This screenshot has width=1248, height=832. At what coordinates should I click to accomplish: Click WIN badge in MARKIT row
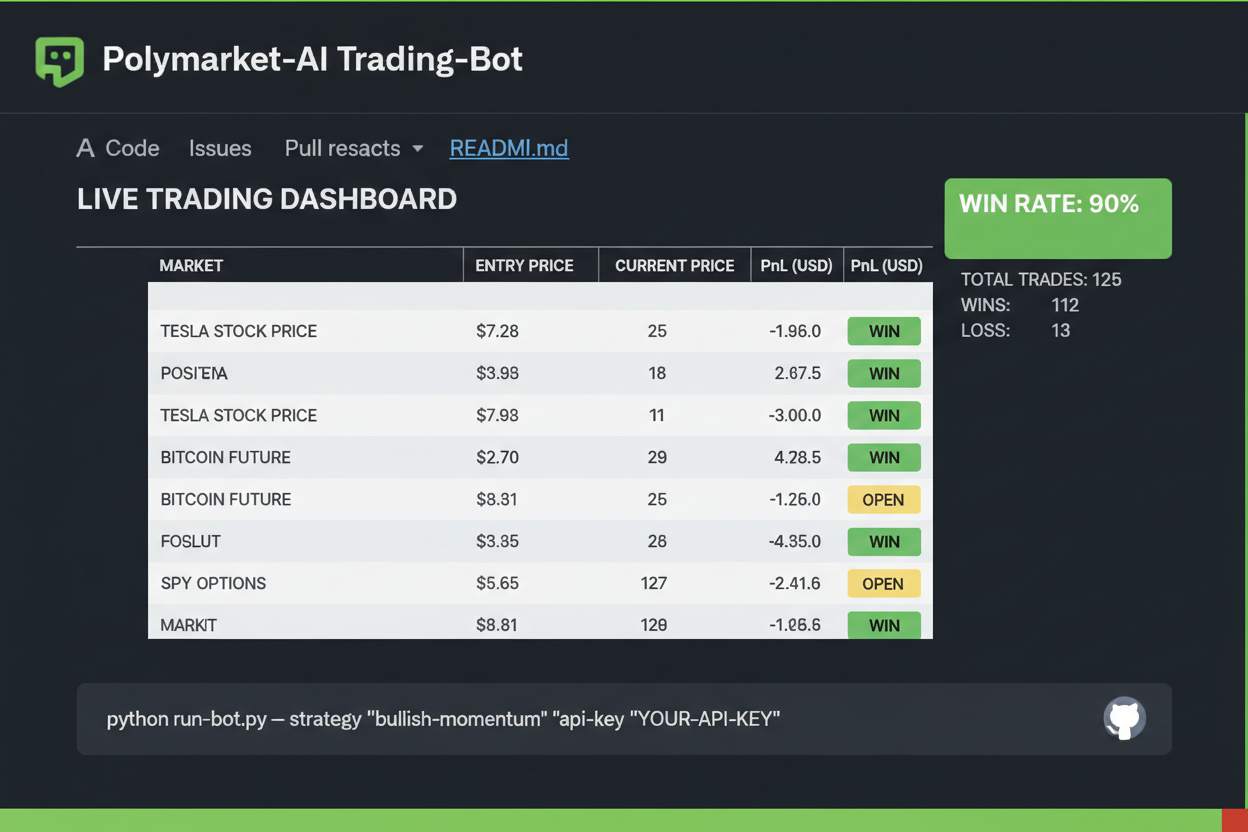(x=884, y=625)
